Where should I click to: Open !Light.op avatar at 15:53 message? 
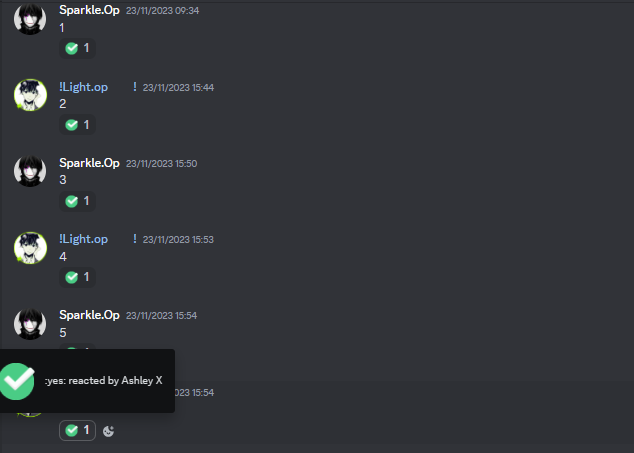point(30,248)
